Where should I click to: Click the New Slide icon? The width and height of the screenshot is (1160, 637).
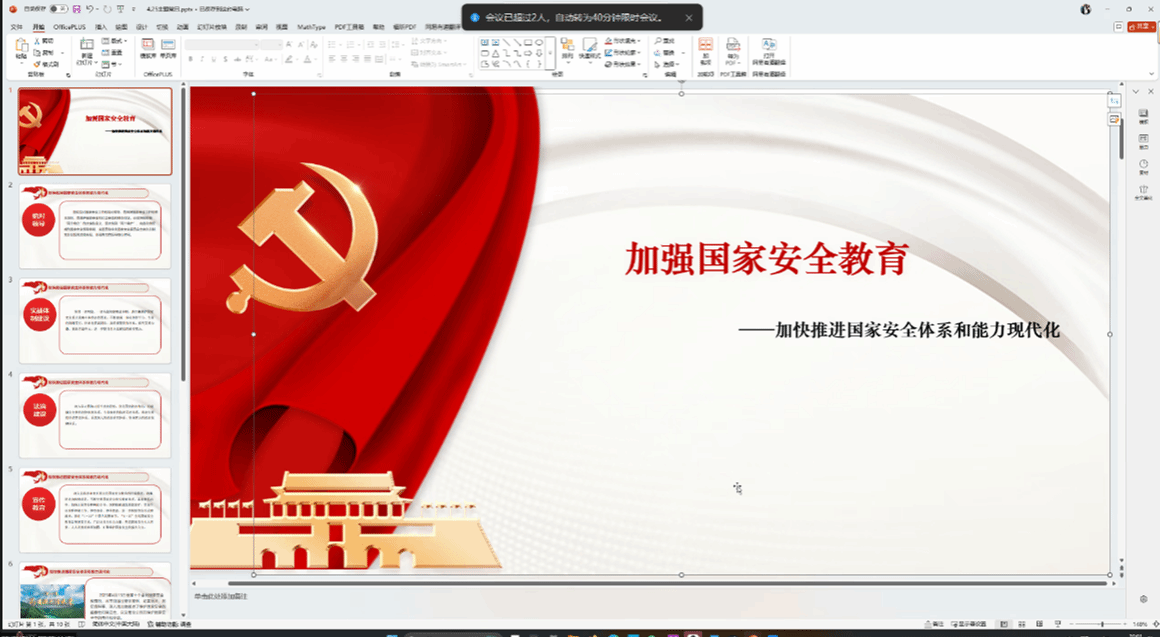[87, 44]
